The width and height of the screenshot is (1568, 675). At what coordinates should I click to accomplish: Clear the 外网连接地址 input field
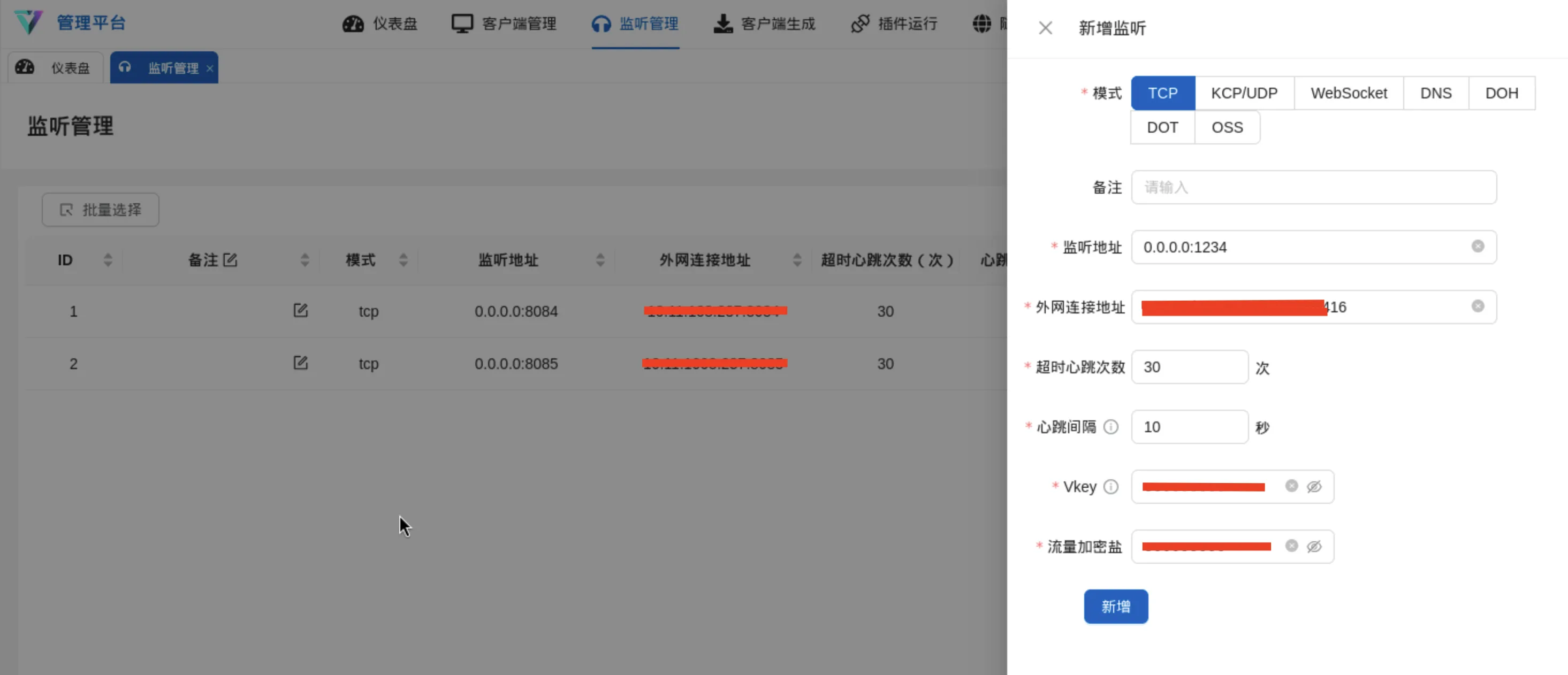point(1478,306)
